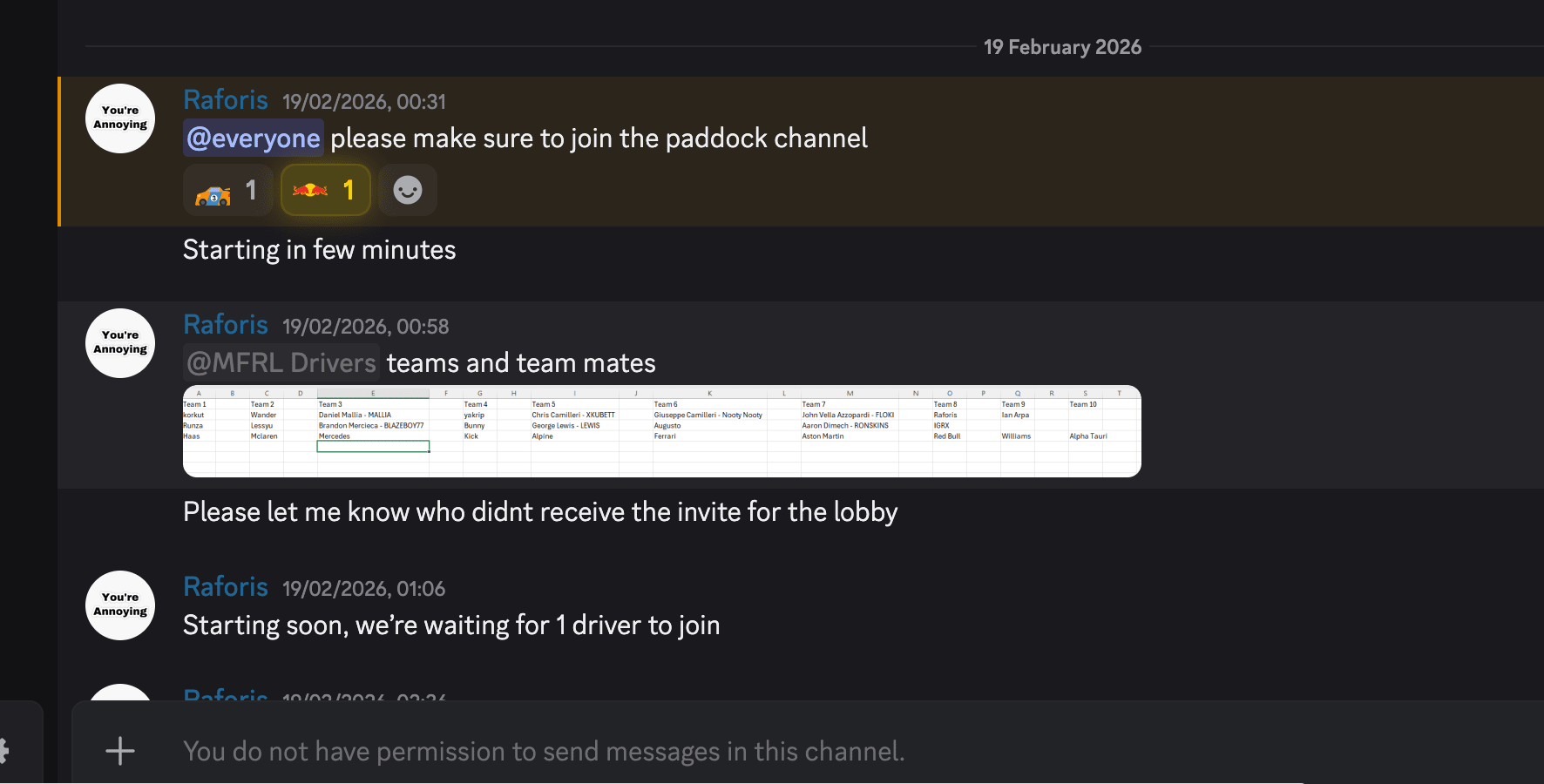The width and height of the screenshot is (1544, 784).
Task: Select the "Starting in few minutes" message
Action: [319, 250]
